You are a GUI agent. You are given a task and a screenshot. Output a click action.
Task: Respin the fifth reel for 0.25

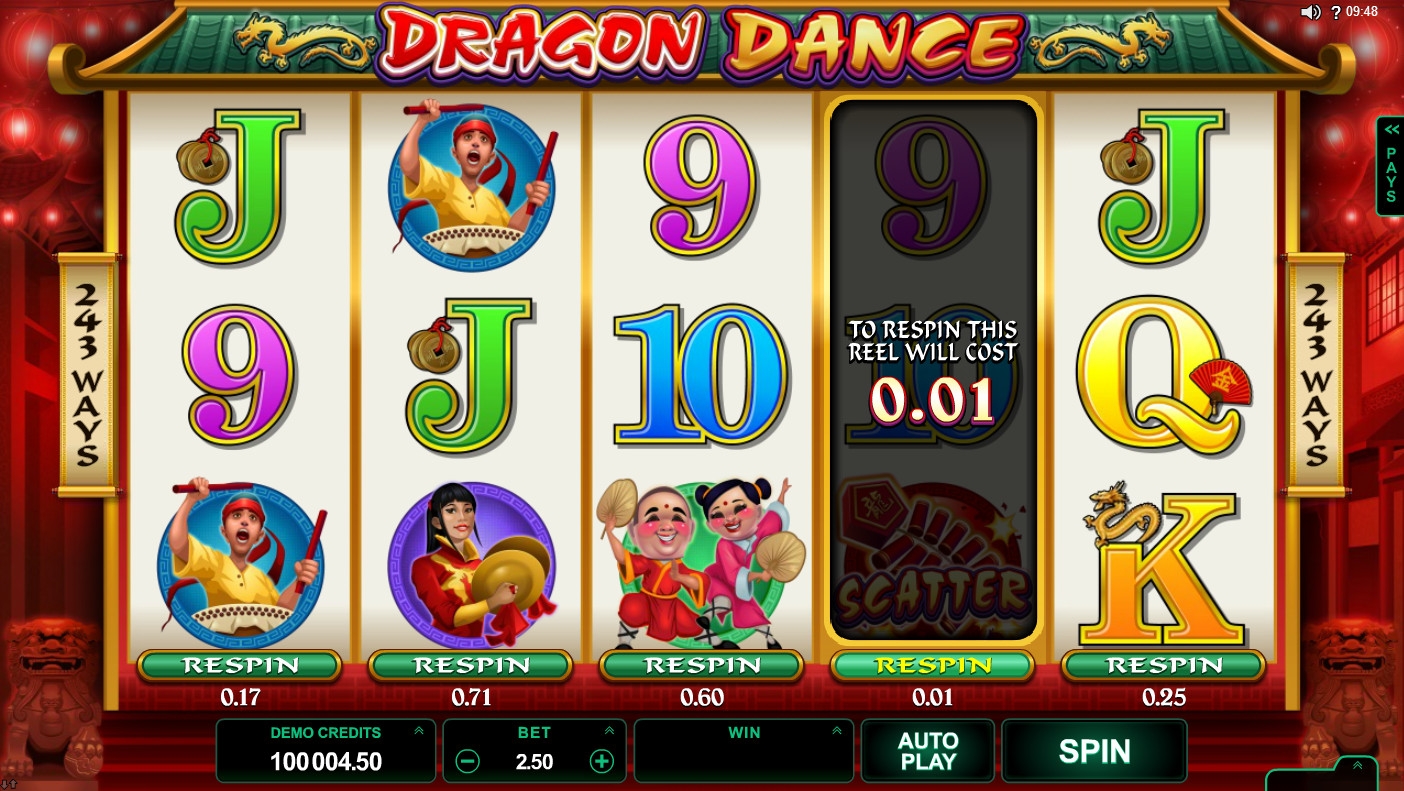tap(1164, 665)
